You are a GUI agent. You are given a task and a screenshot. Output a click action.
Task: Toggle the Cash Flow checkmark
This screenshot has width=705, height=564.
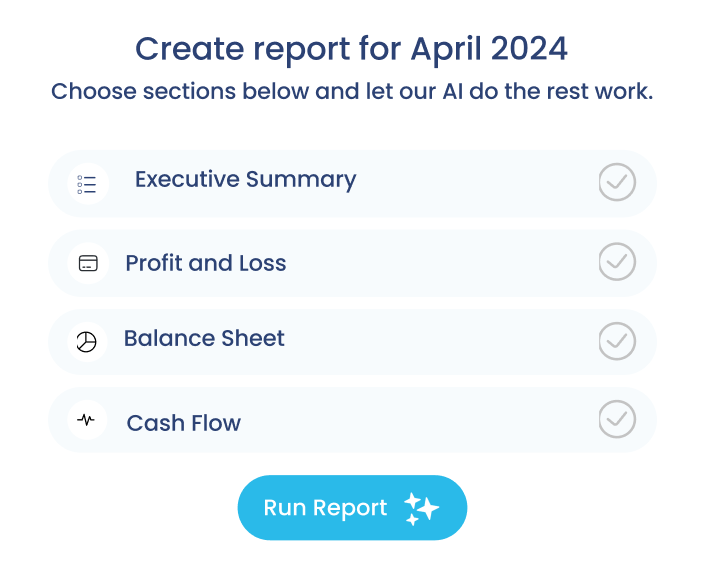[x=617, y=419]
